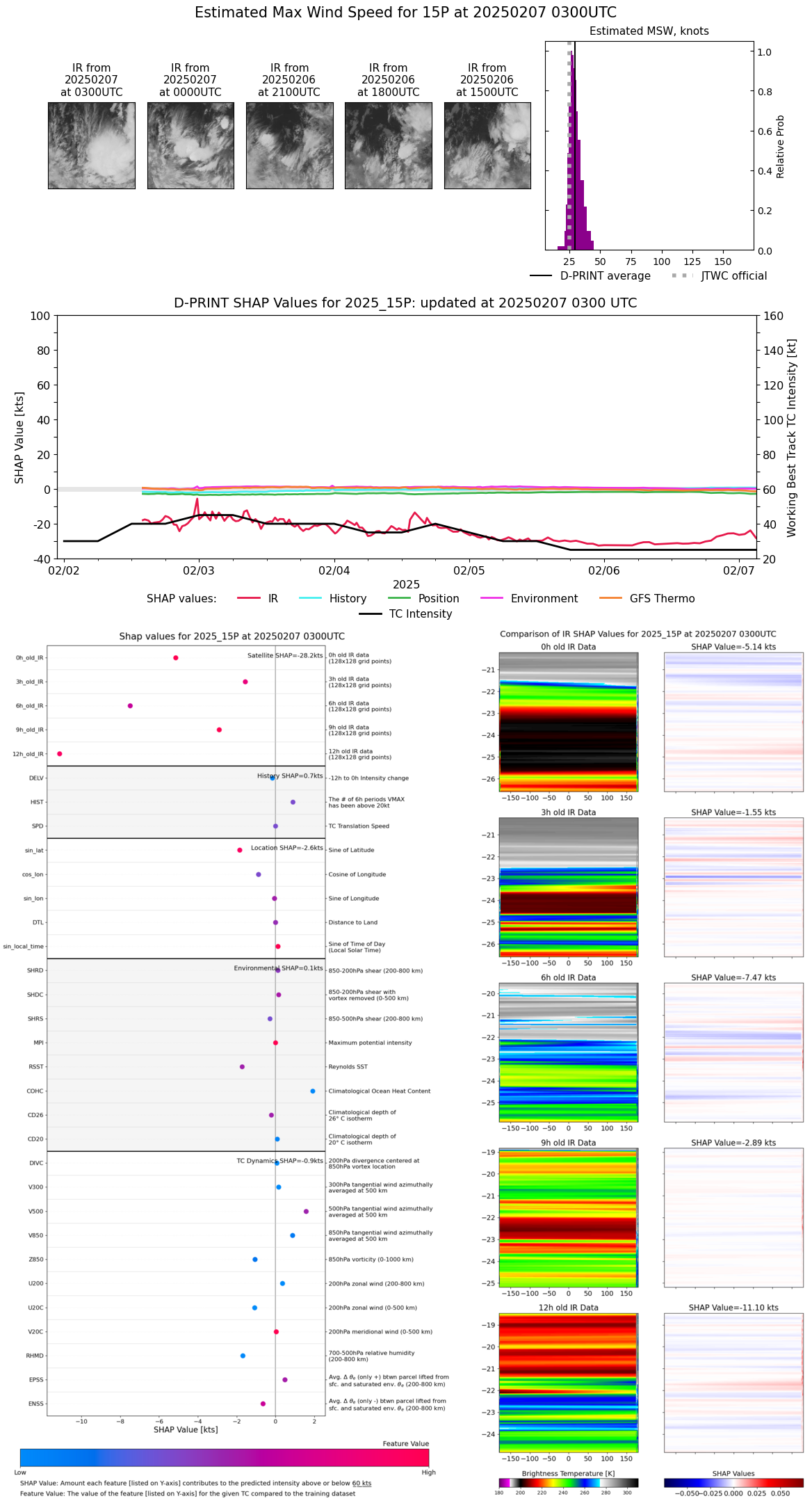This screenshot has height=1501, width=812.
Task: Click the black TC Intensity legend line
Action: (370, 613)
